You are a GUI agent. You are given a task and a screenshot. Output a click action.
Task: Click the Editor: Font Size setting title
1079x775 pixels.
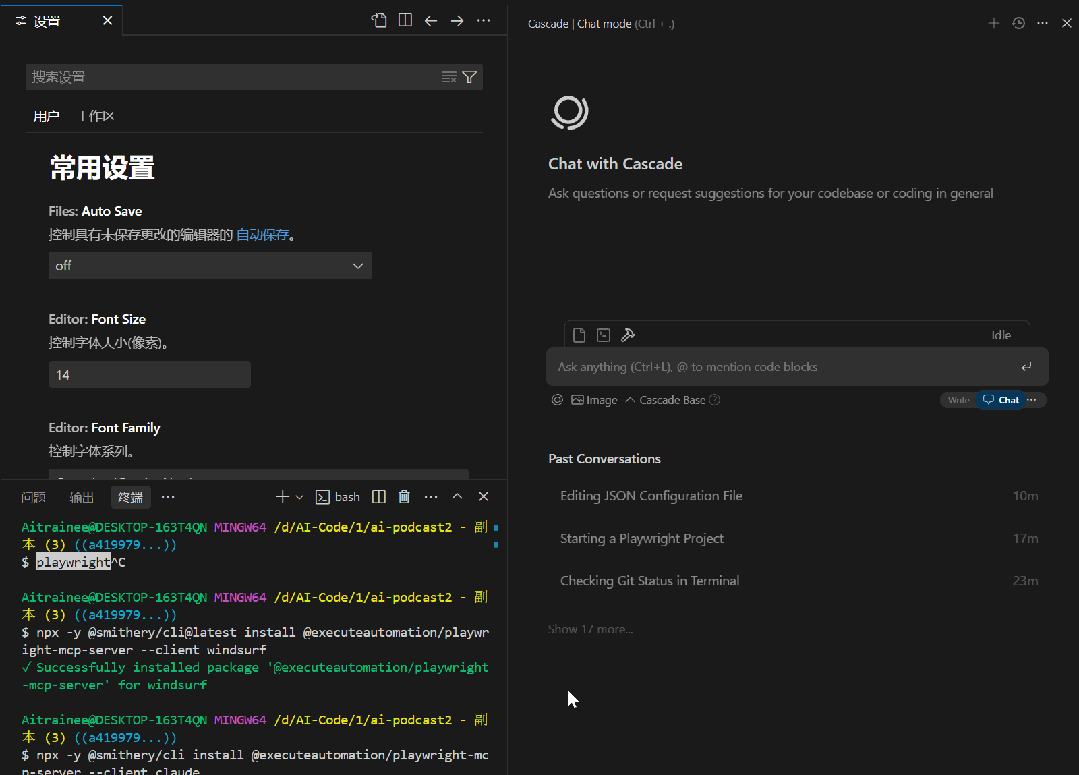pos(97,319)
